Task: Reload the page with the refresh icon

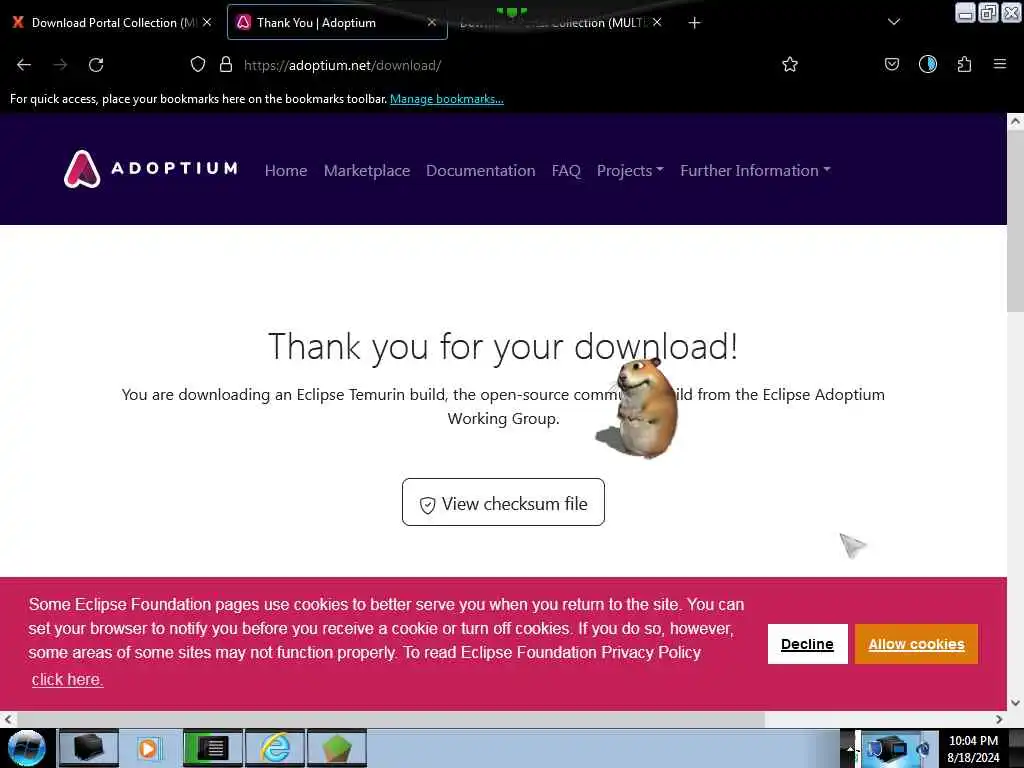Action: click(x=96, y=65)
